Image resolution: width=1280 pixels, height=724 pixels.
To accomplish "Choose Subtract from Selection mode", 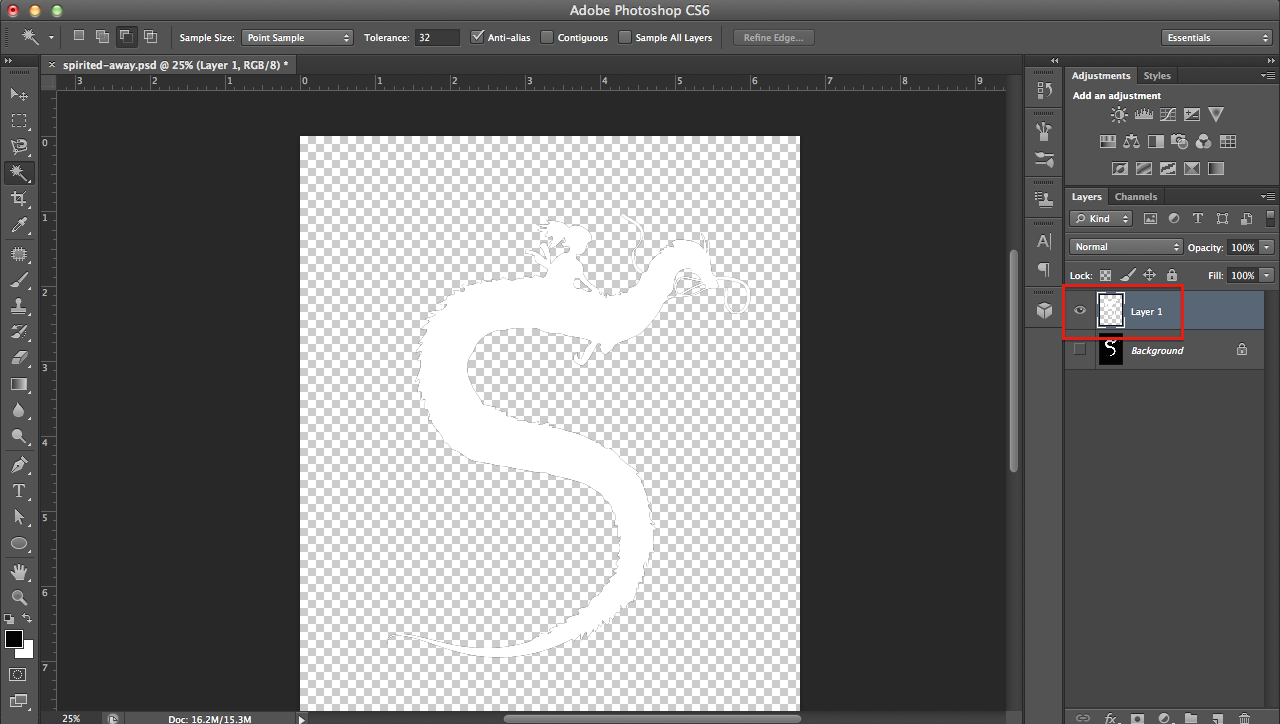I will pos(126,37).
